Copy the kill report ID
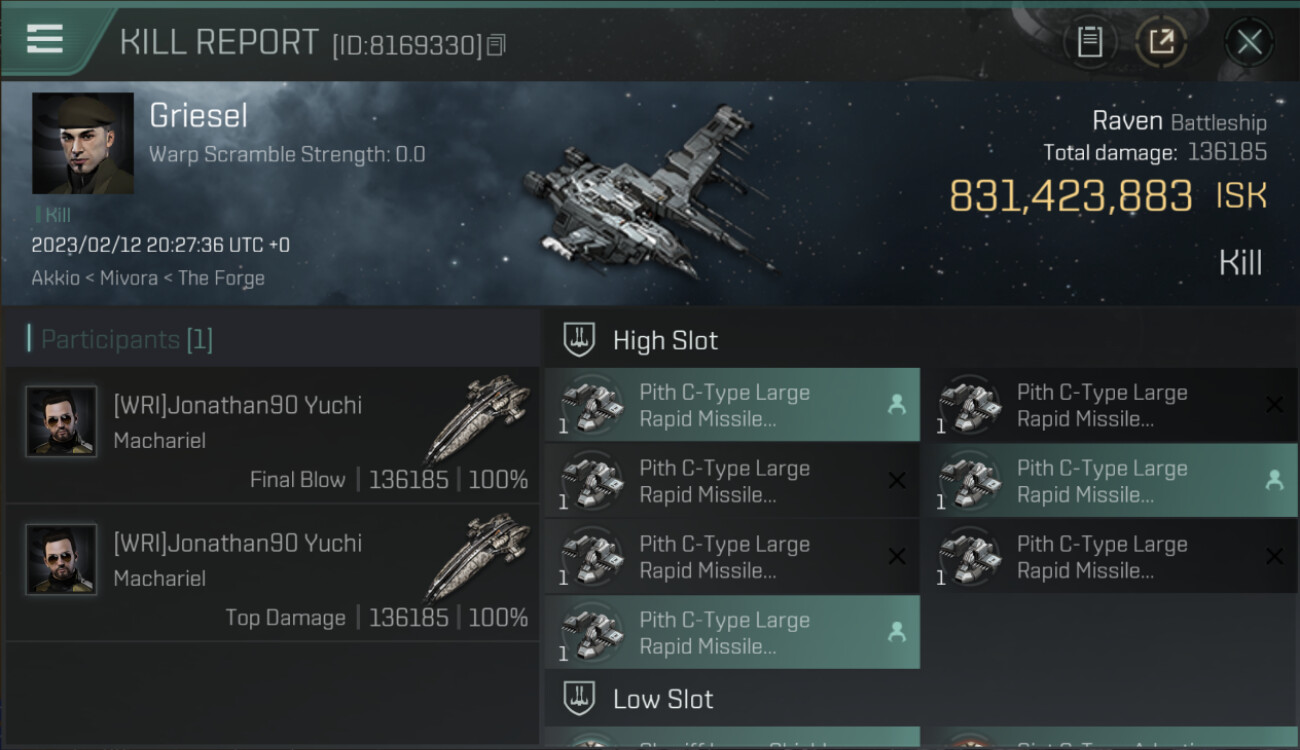The width and height of the screenshot is (1300, 750). 497,45
